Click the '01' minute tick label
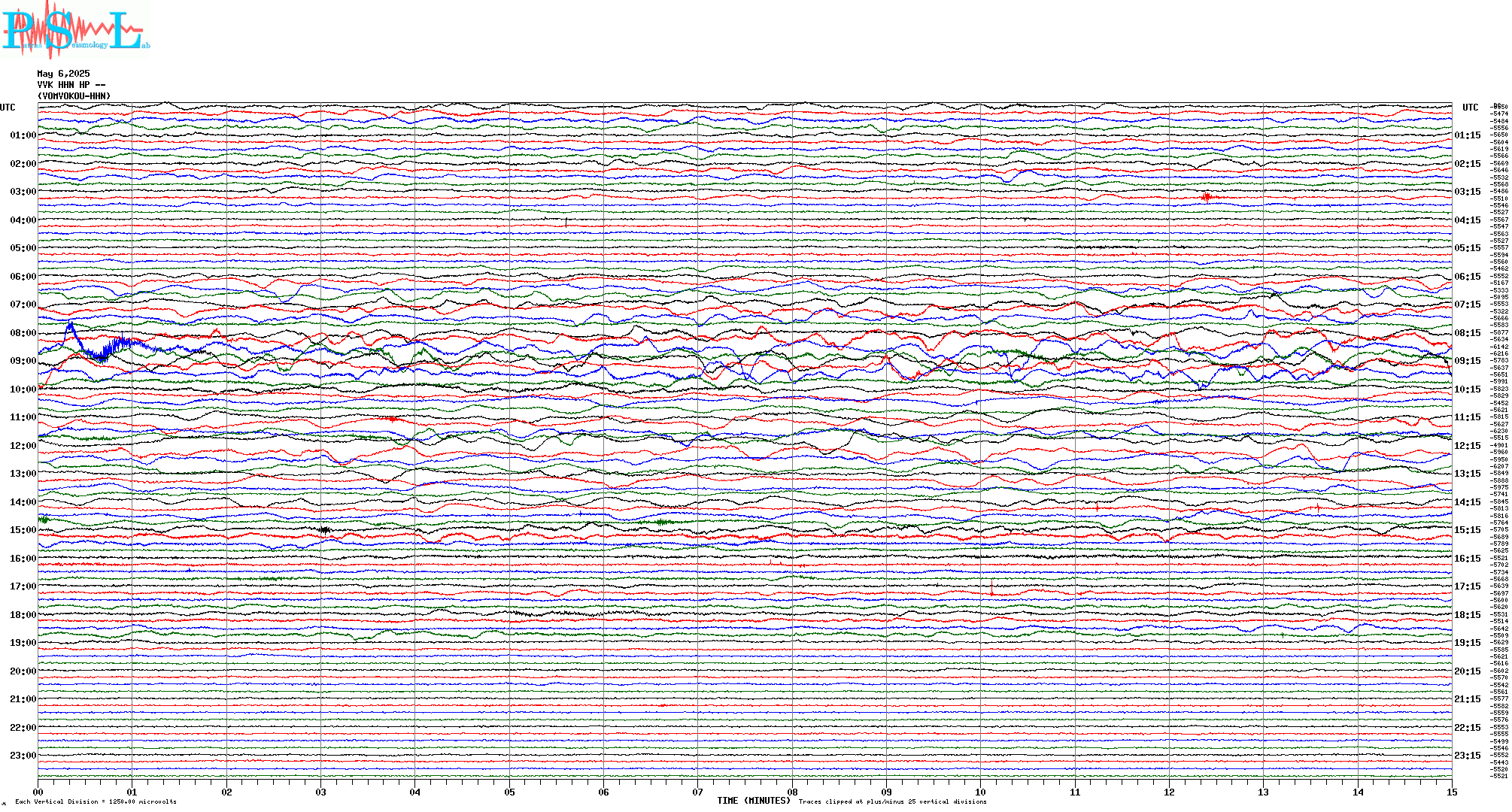 (132, 792)
